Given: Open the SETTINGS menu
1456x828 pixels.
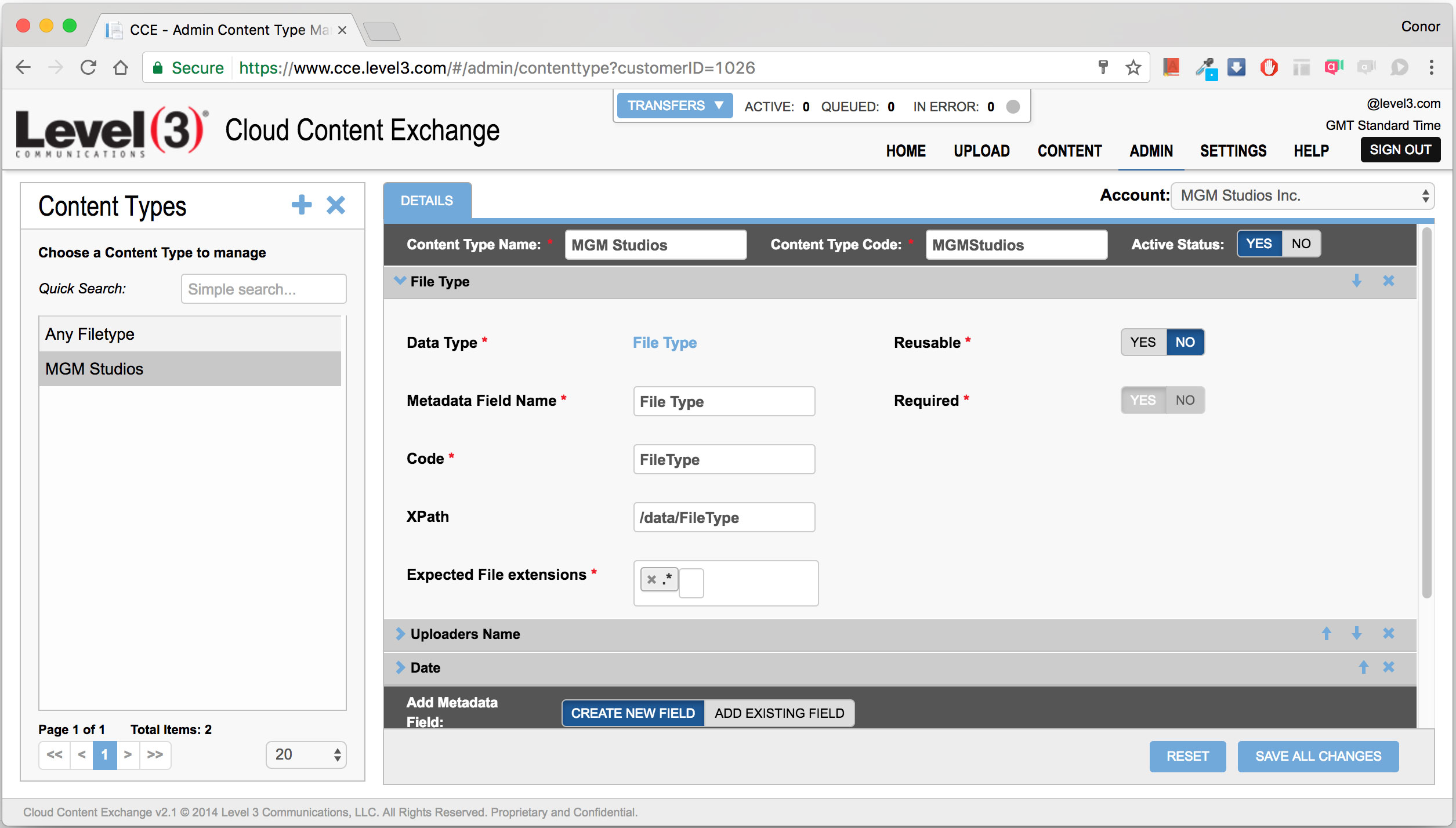Looking at the screenshot, I should coord(1233,151).
